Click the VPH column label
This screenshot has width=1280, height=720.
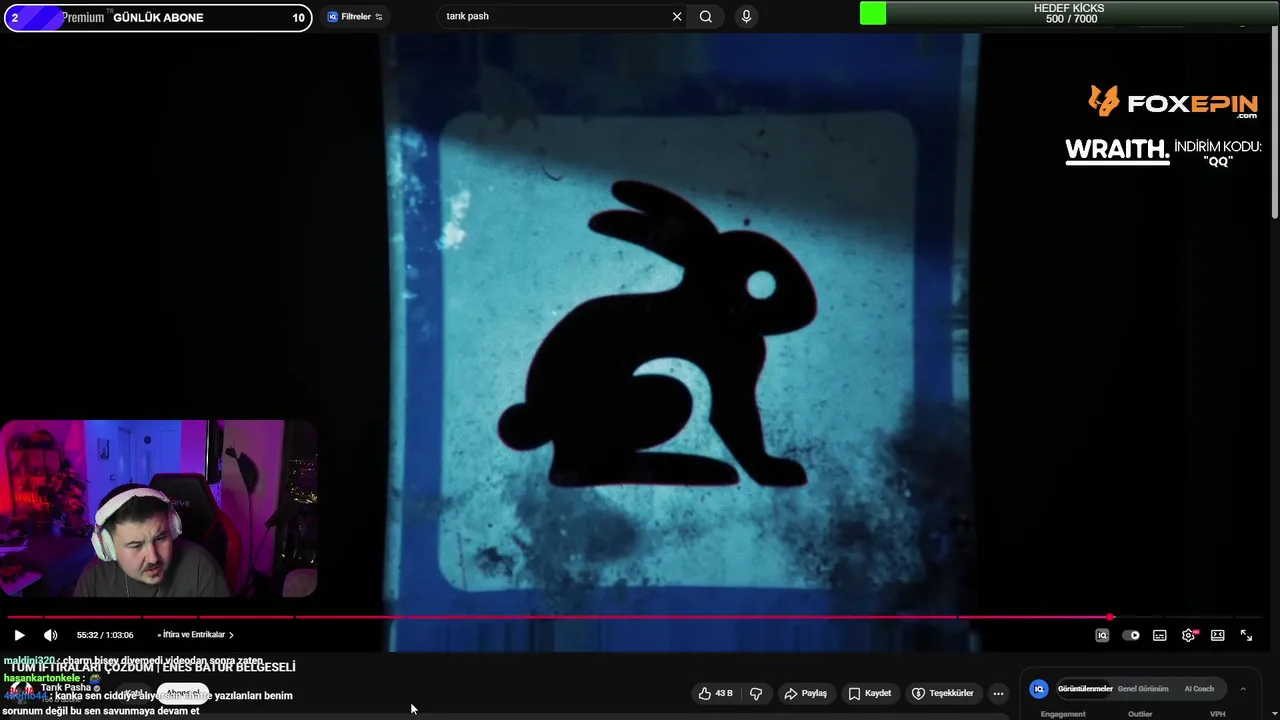coord(1217,714)
